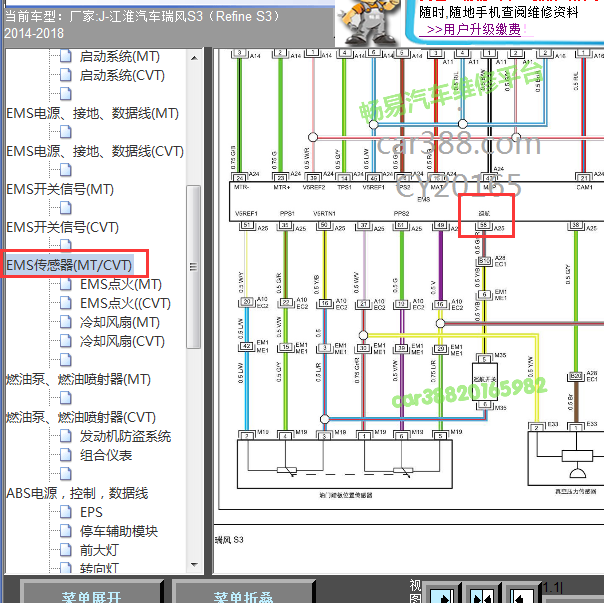Open EMS电源、接地、数据线(MT) diagram entry
This screenshot has height=603, width=604.
[93, 113]
